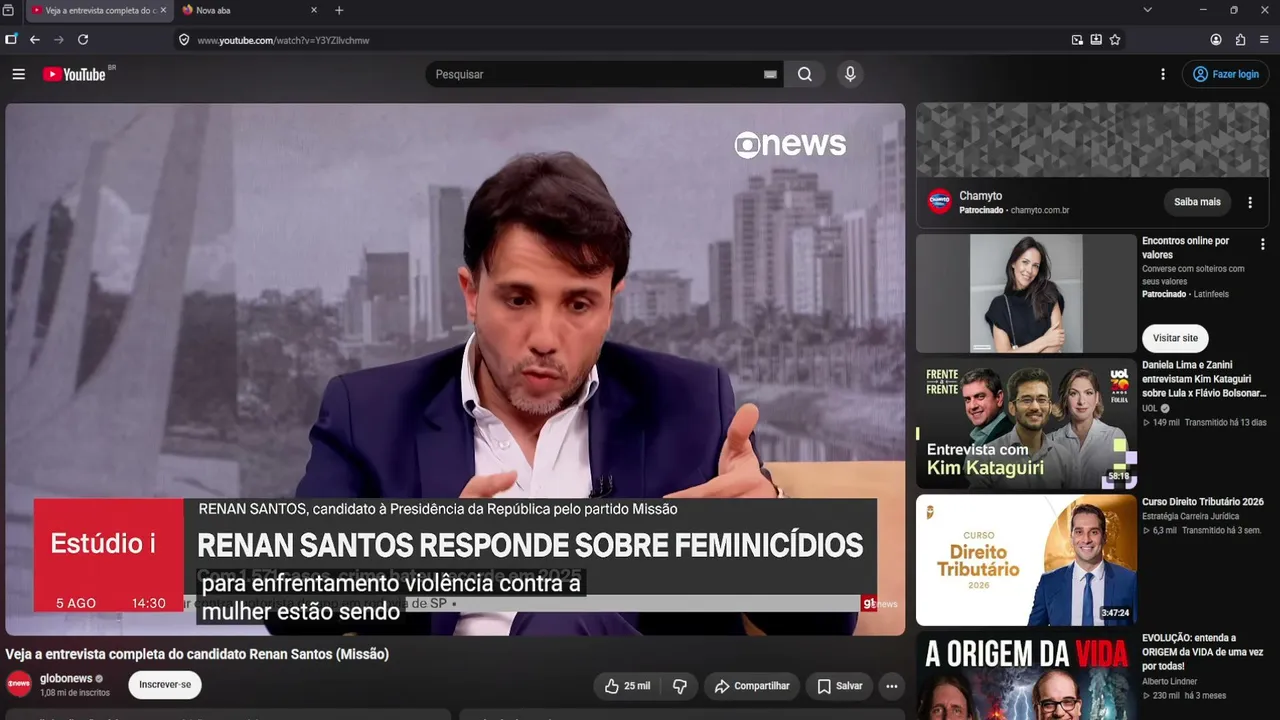Open a new browser tab
The height and width of the screenshot is (720, 1280).
click(339, 10)
